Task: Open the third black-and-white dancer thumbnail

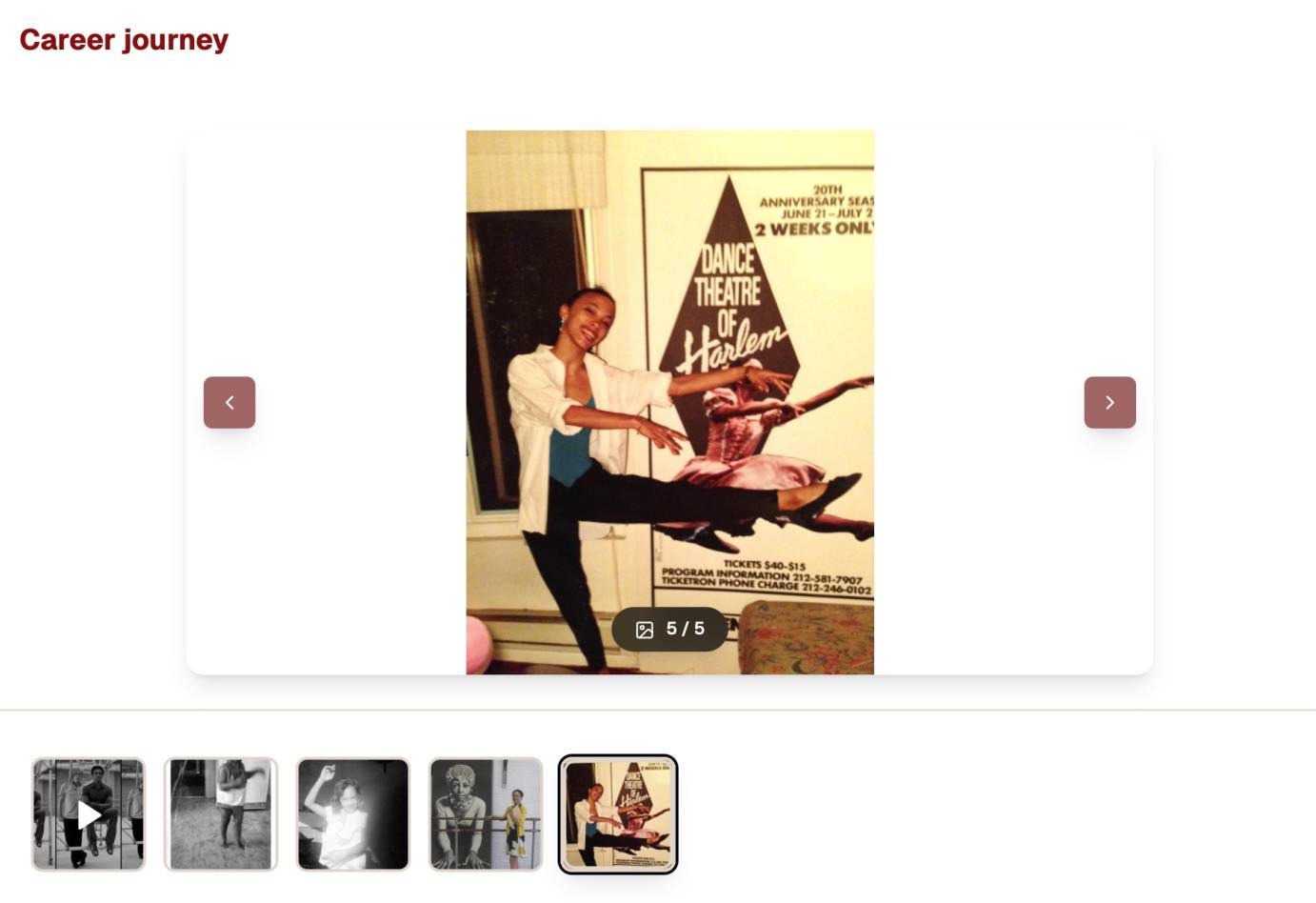Action: tap(353, 814)
